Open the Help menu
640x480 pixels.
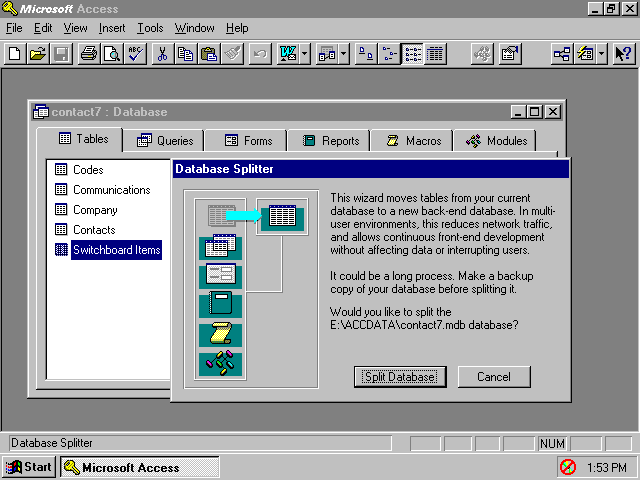coord(237,28)
